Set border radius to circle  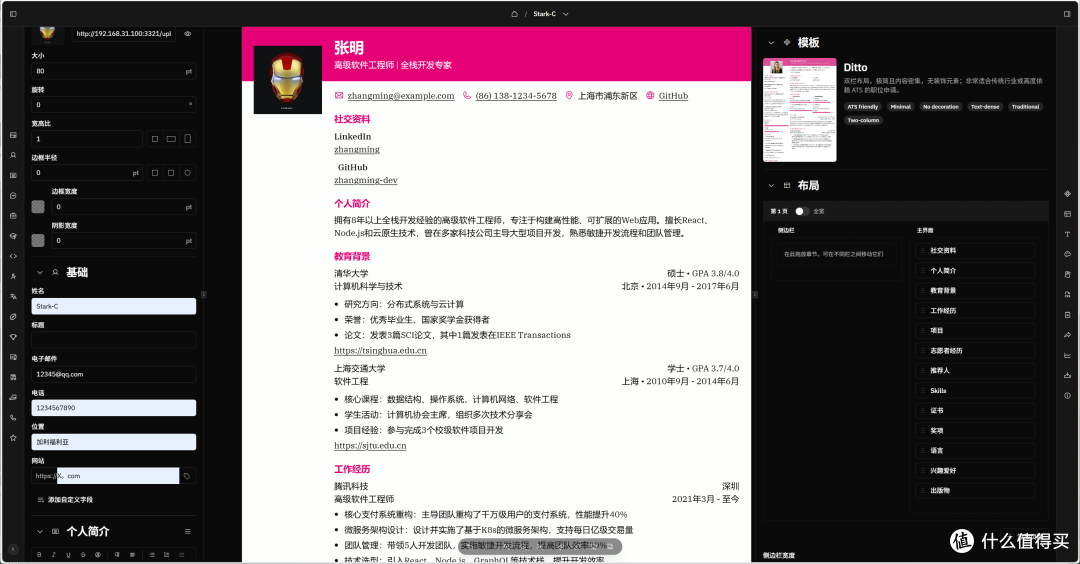point(187,173)
